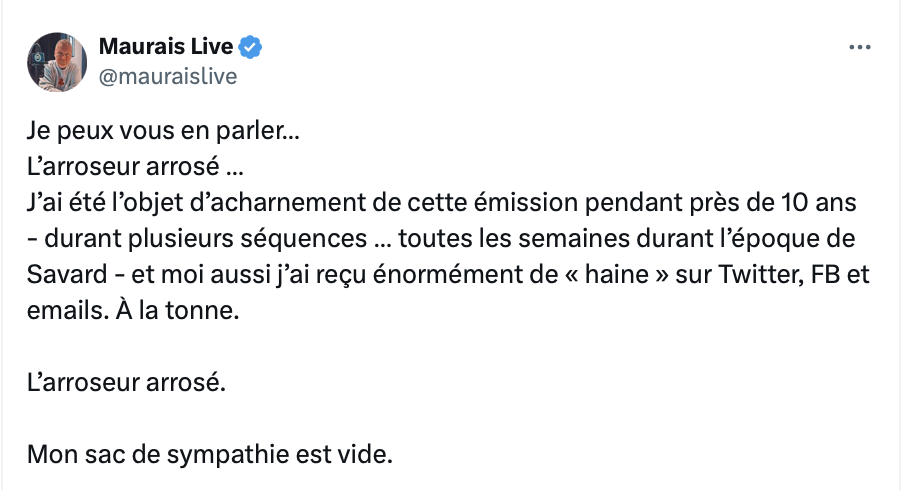The image size is (906, 490).
Task: Click the blue verified checkmark badge
Action: pyautogui.click(x=251, y=46)
